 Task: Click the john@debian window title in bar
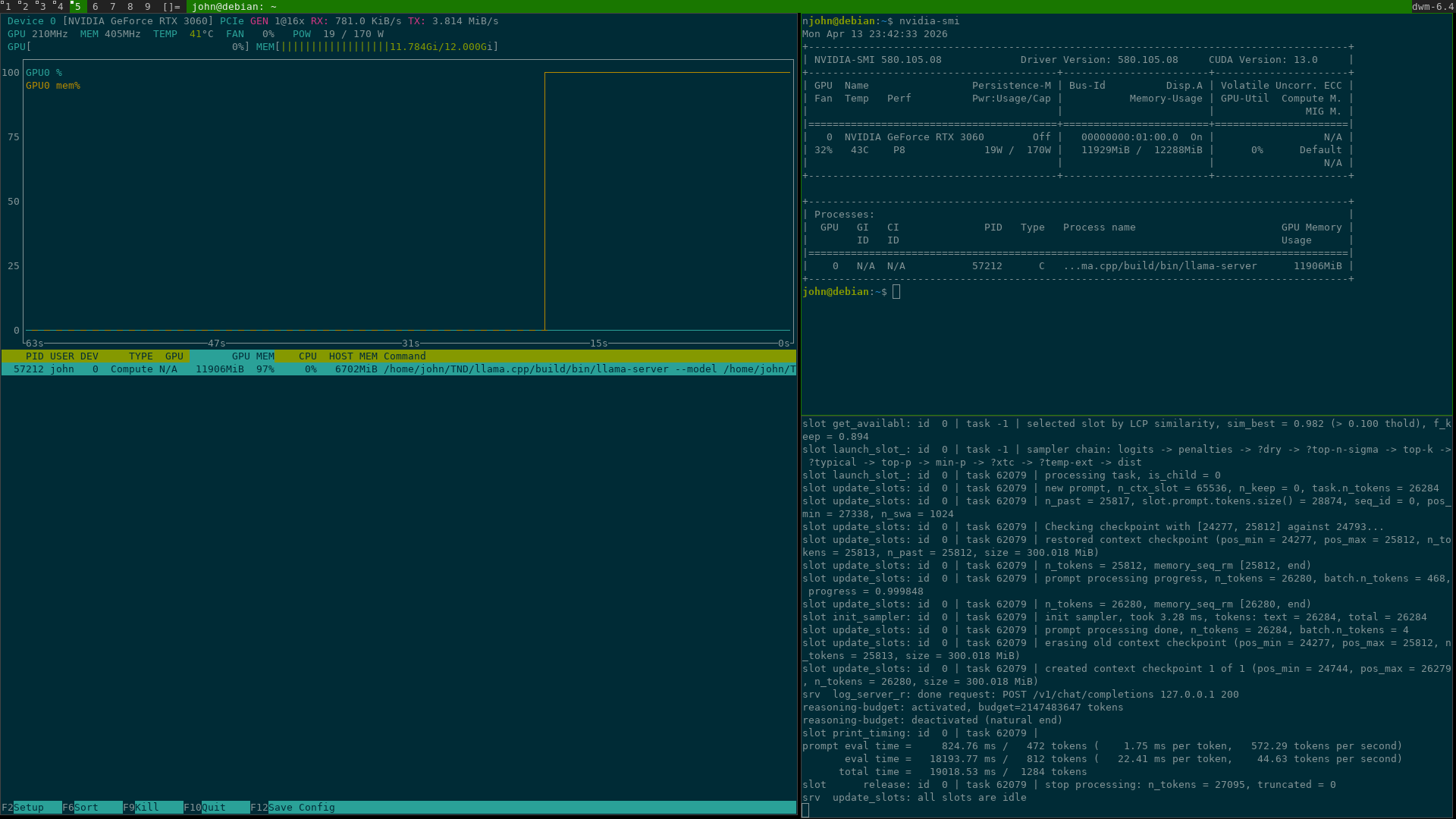[x=234, y=6]
